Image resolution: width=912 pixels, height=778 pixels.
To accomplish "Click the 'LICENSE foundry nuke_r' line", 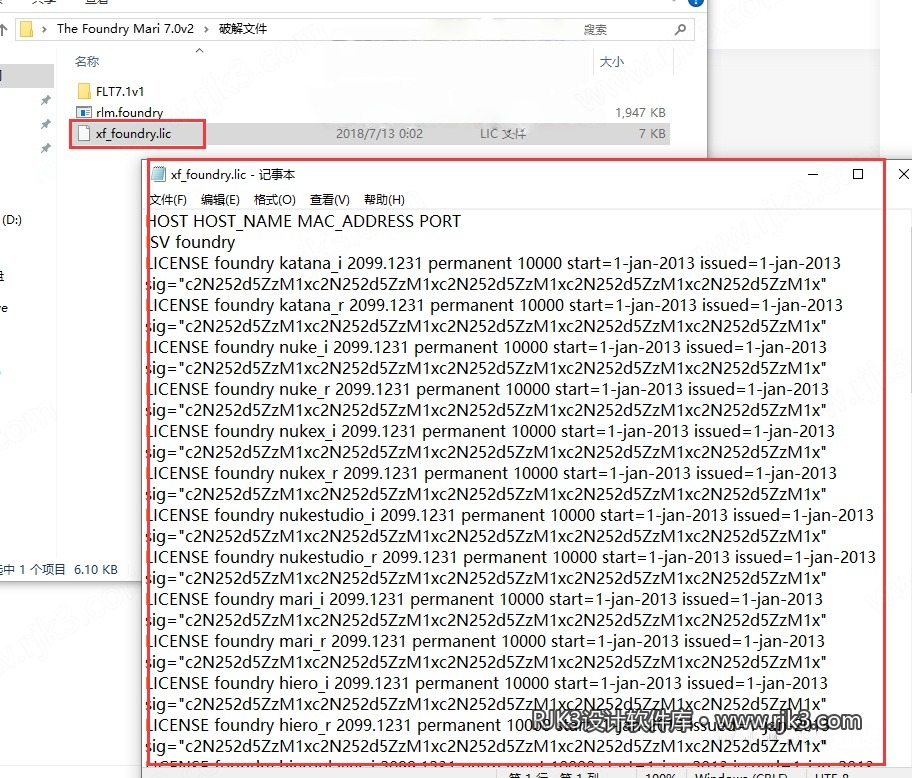I will tap(489, 389).
